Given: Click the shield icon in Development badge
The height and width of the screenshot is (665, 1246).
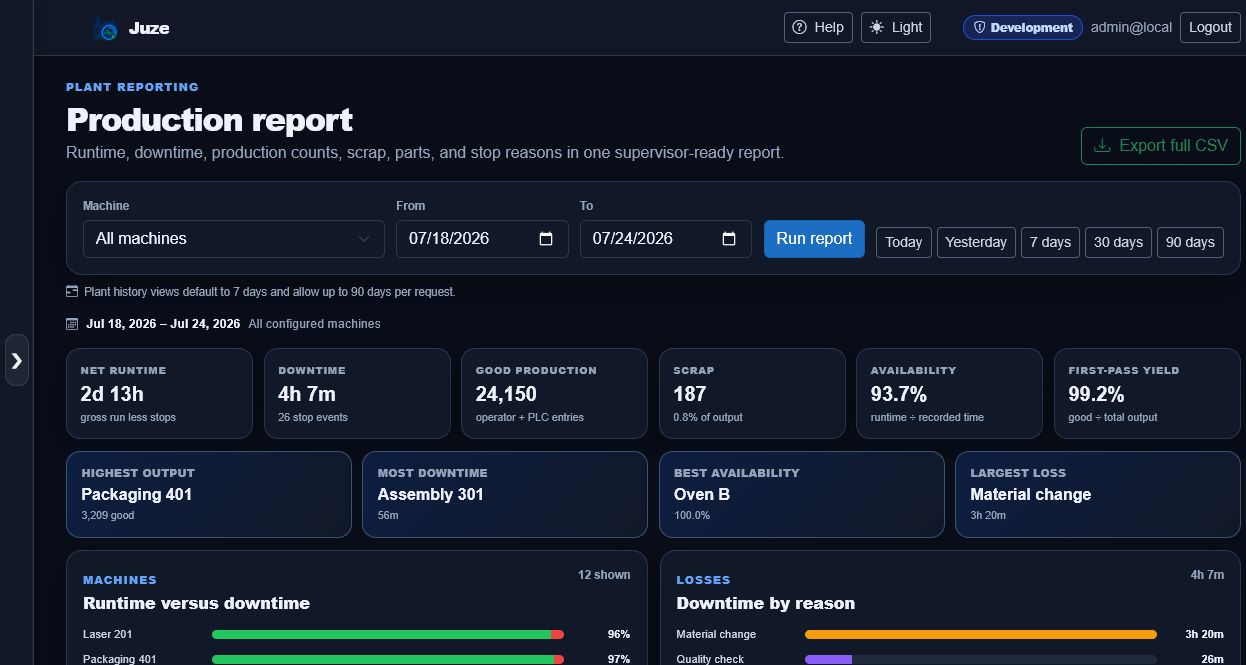Looking at the screenshot, I should [980, 28].
